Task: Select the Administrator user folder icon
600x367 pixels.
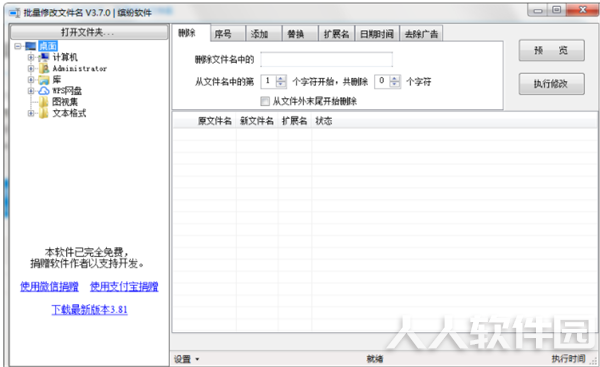Action: click(x=44, y=69)
